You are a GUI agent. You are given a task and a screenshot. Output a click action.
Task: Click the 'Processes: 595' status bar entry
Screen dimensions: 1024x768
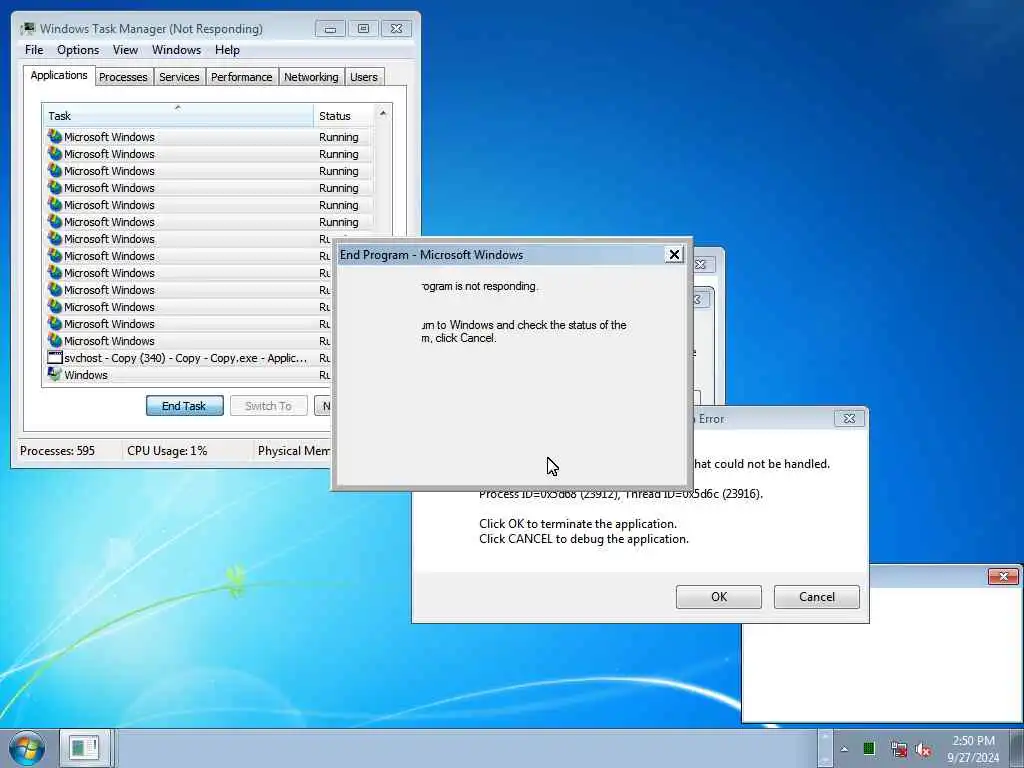coord(57,451)
